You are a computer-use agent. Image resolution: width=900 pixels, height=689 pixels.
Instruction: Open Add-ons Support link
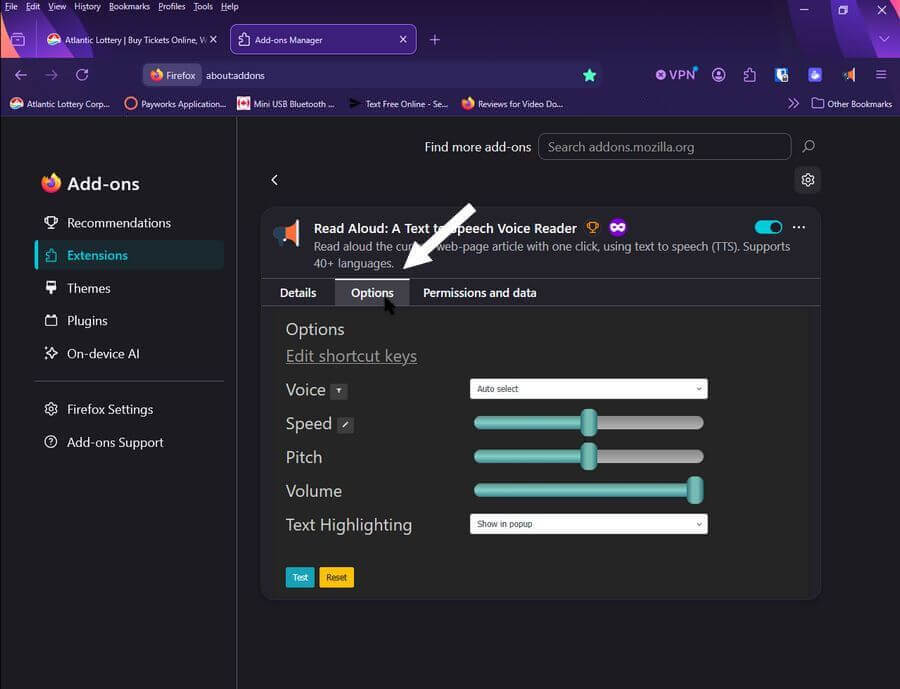tap(129, 442)
